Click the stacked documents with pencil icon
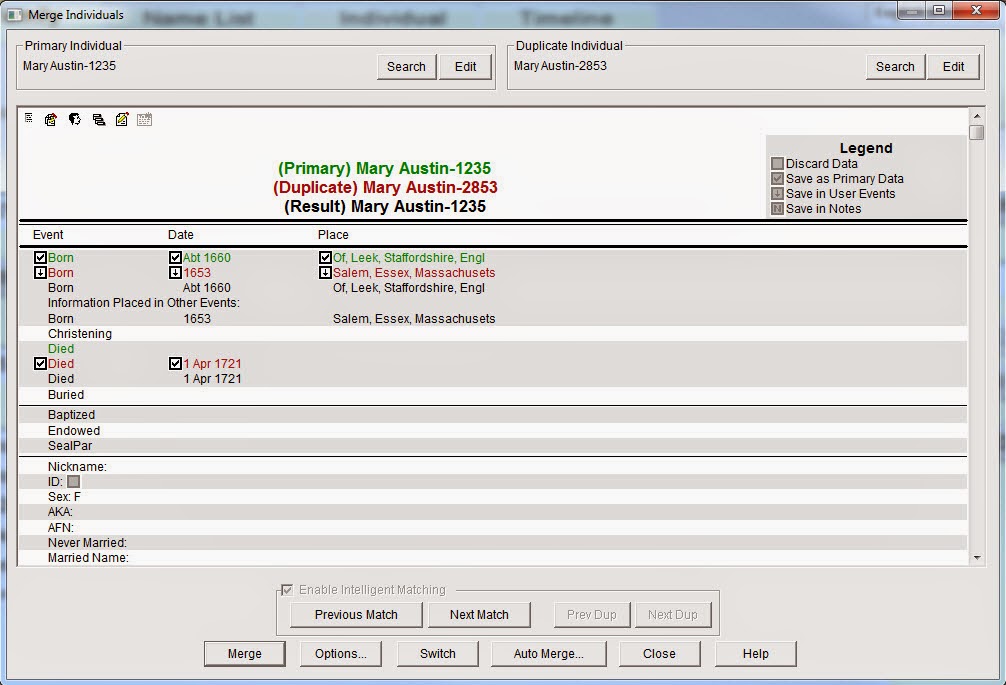1006x685 pixels. 51,119
